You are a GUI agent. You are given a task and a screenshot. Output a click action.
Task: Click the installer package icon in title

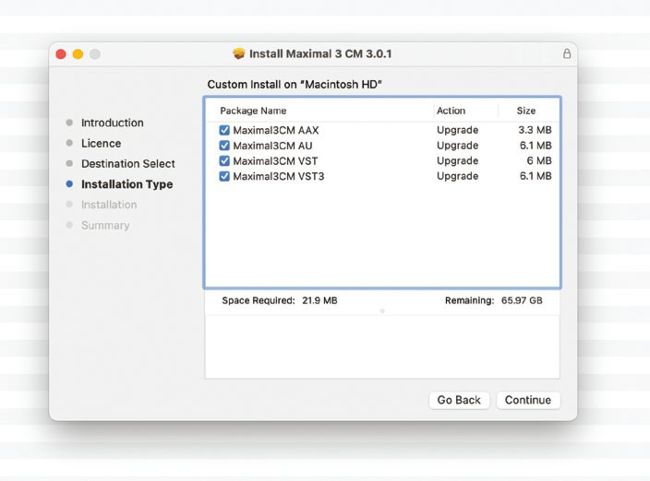point(238,53)
